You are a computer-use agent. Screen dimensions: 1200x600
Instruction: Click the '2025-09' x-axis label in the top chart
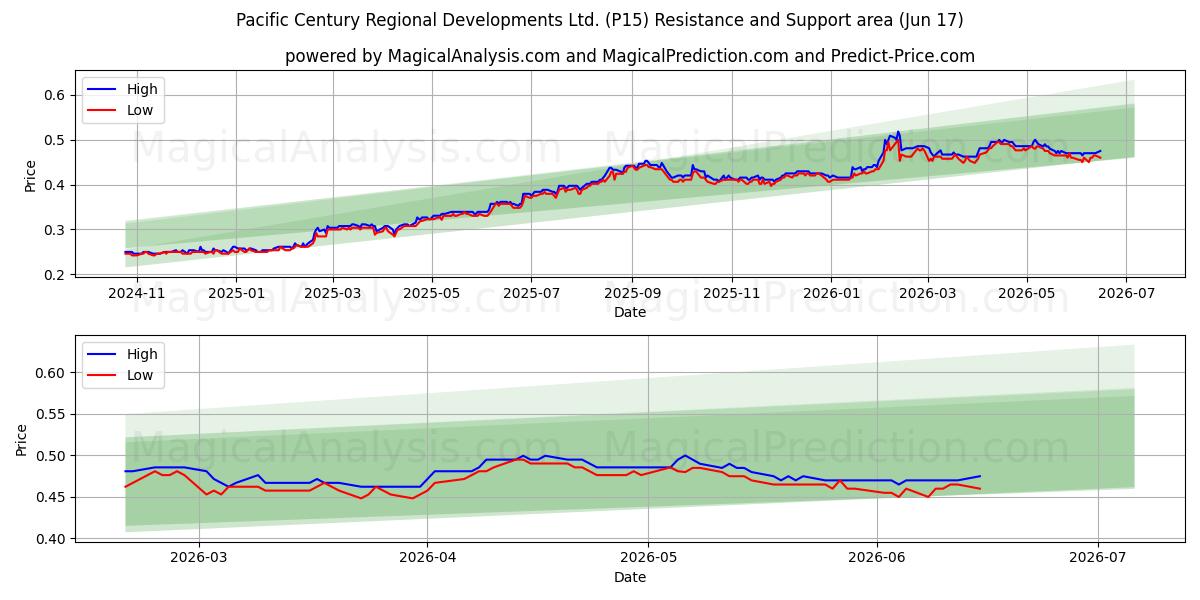click(x=632, y=293)
